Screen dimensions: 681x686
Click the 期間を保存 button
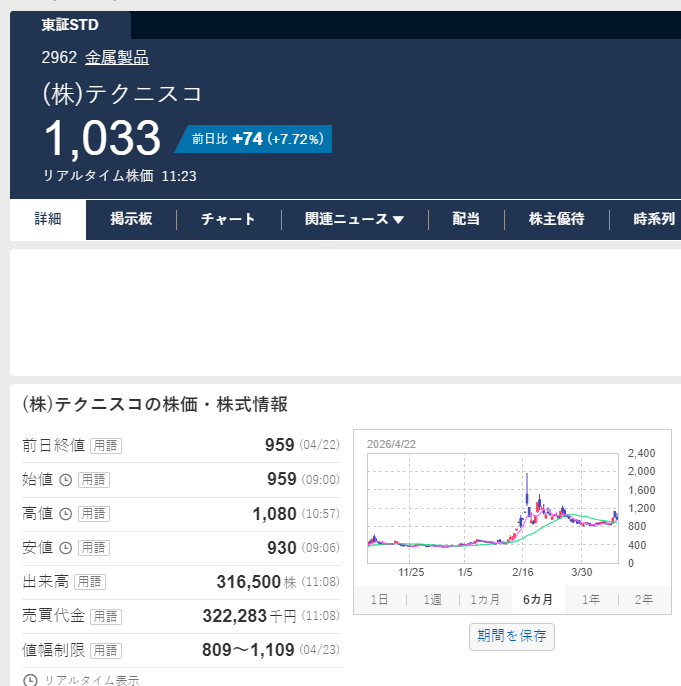[x=512, y=637]
